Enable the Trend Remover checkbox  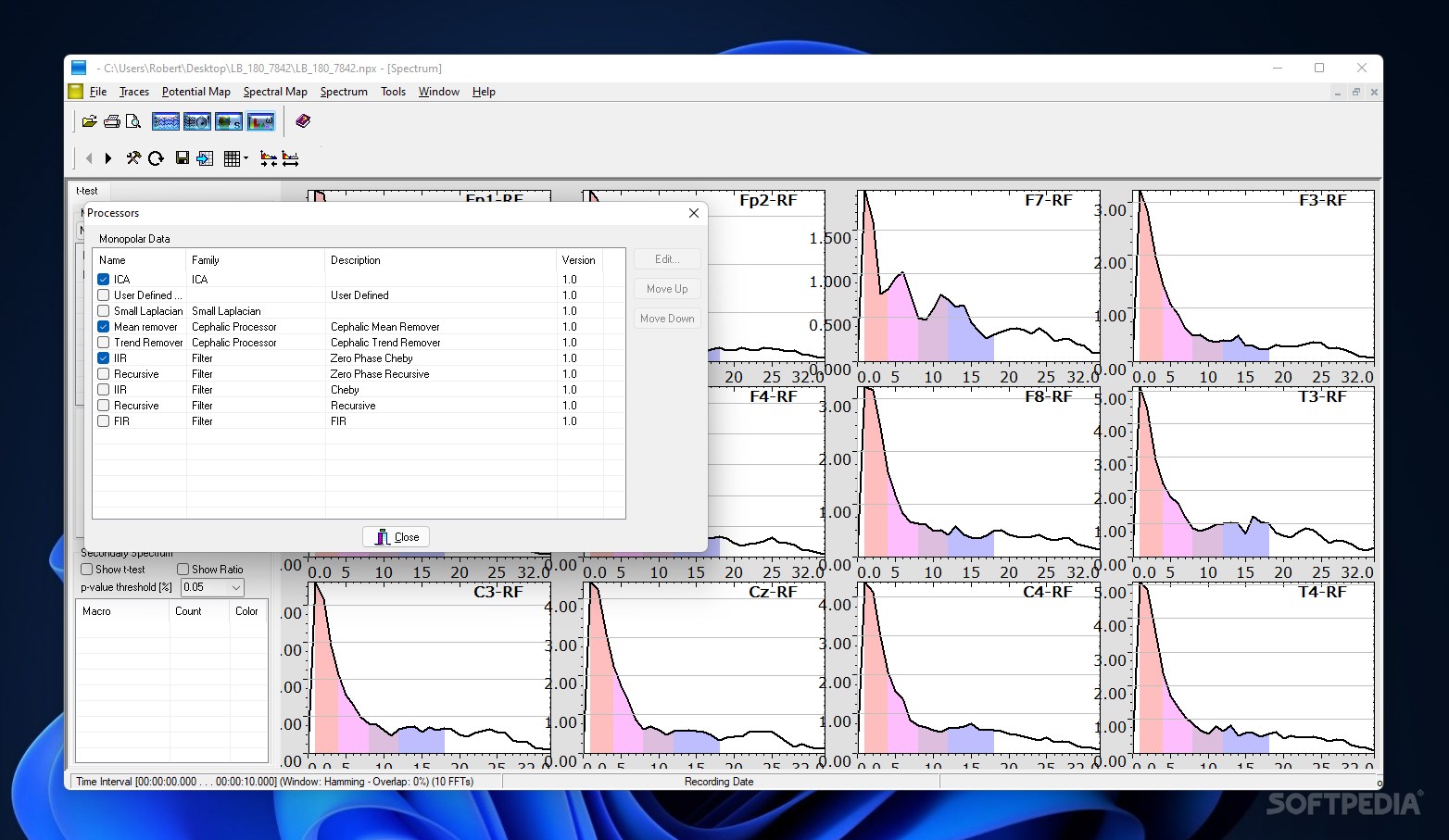pos(104,342)
